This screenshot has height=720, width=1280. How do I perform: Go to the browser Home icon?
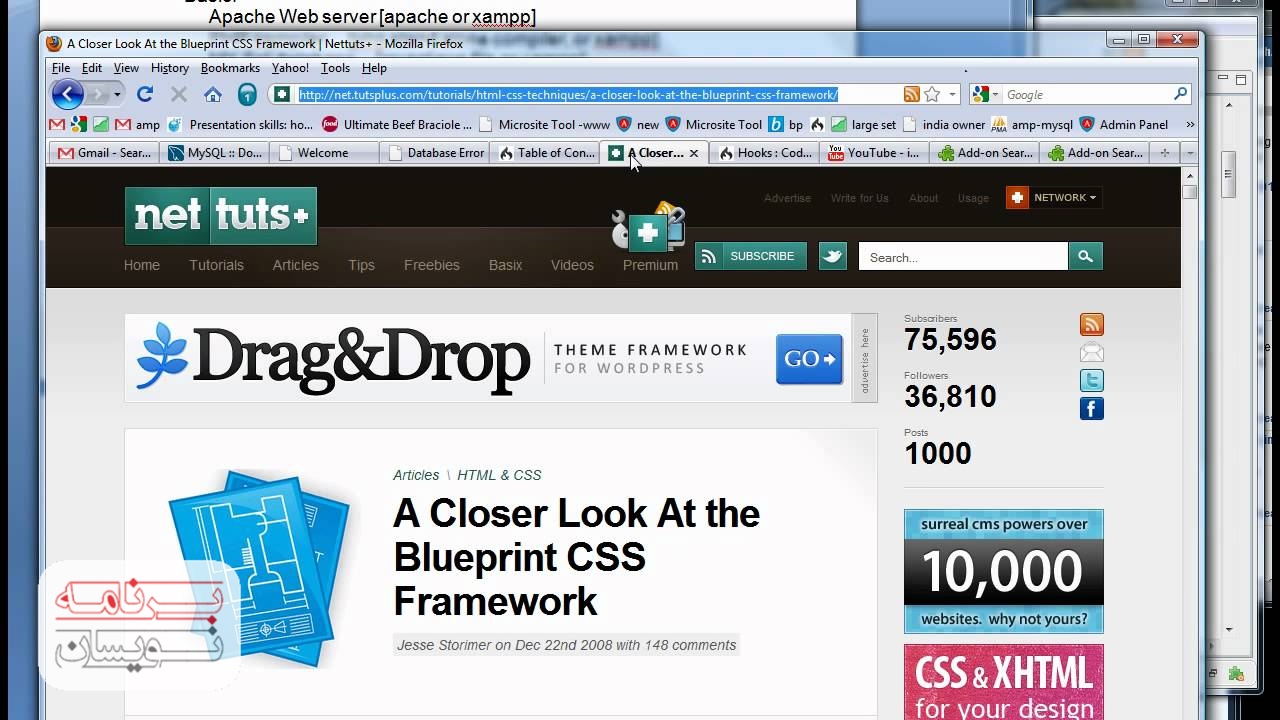[212, 95]
